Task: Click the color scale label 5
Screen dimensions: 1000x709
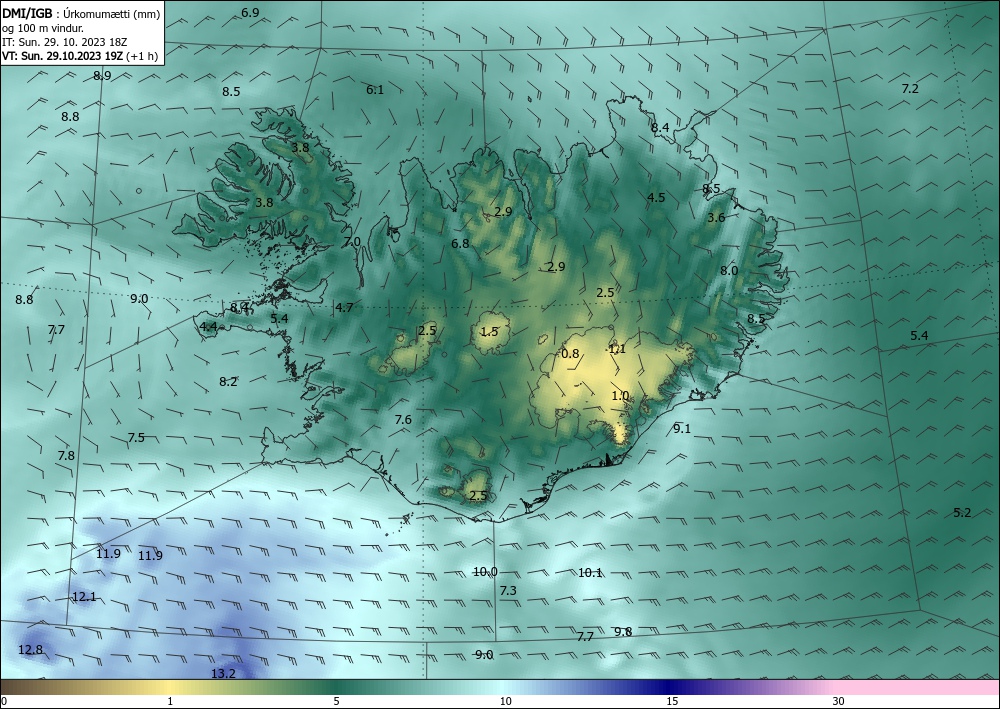Action: (x=336, y=701)
